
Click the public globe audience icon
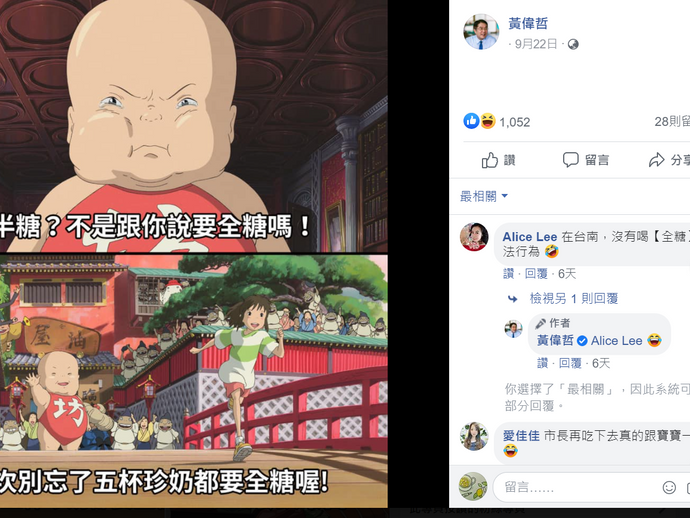[573, 44]
